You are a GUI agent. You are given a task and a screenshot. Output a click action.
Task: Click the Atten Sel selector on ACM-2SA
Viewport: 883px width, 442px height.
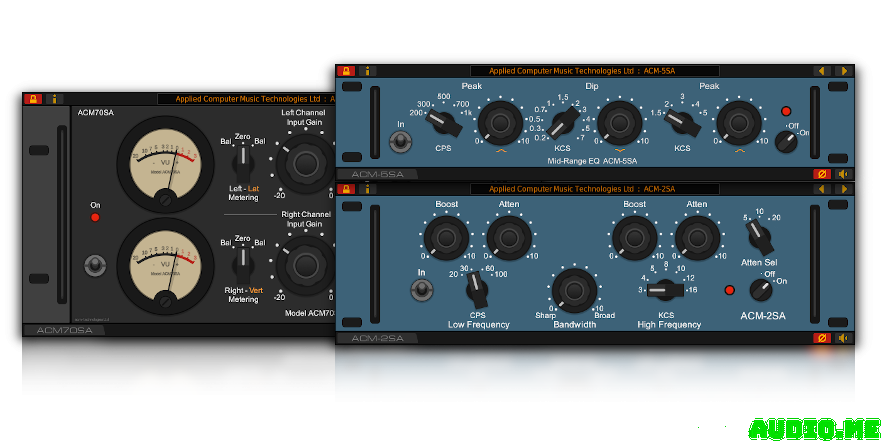tap(759, 237)
